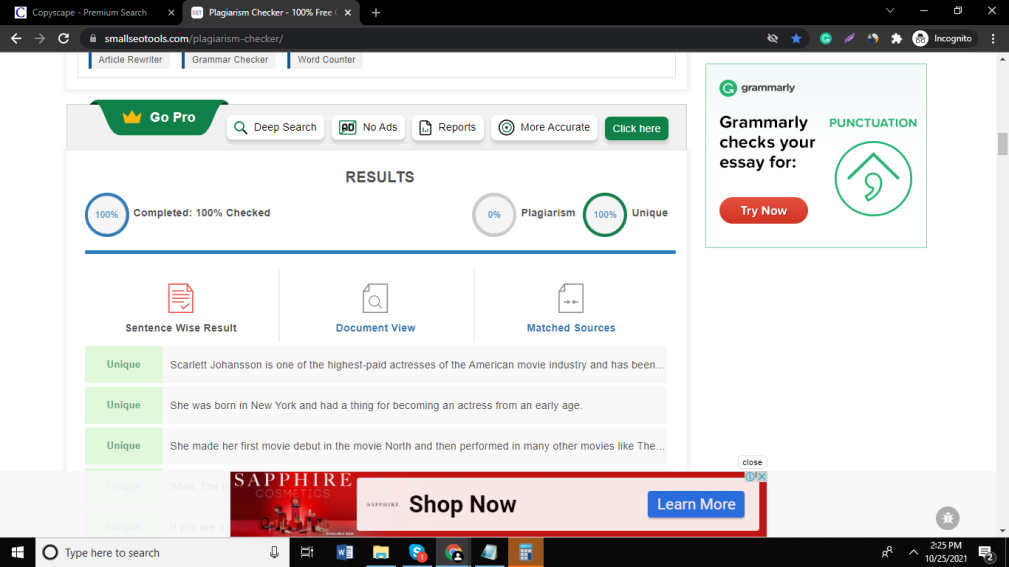Open the Windows Start menu
Screen dimensions: 1009x567
[17, 552]
